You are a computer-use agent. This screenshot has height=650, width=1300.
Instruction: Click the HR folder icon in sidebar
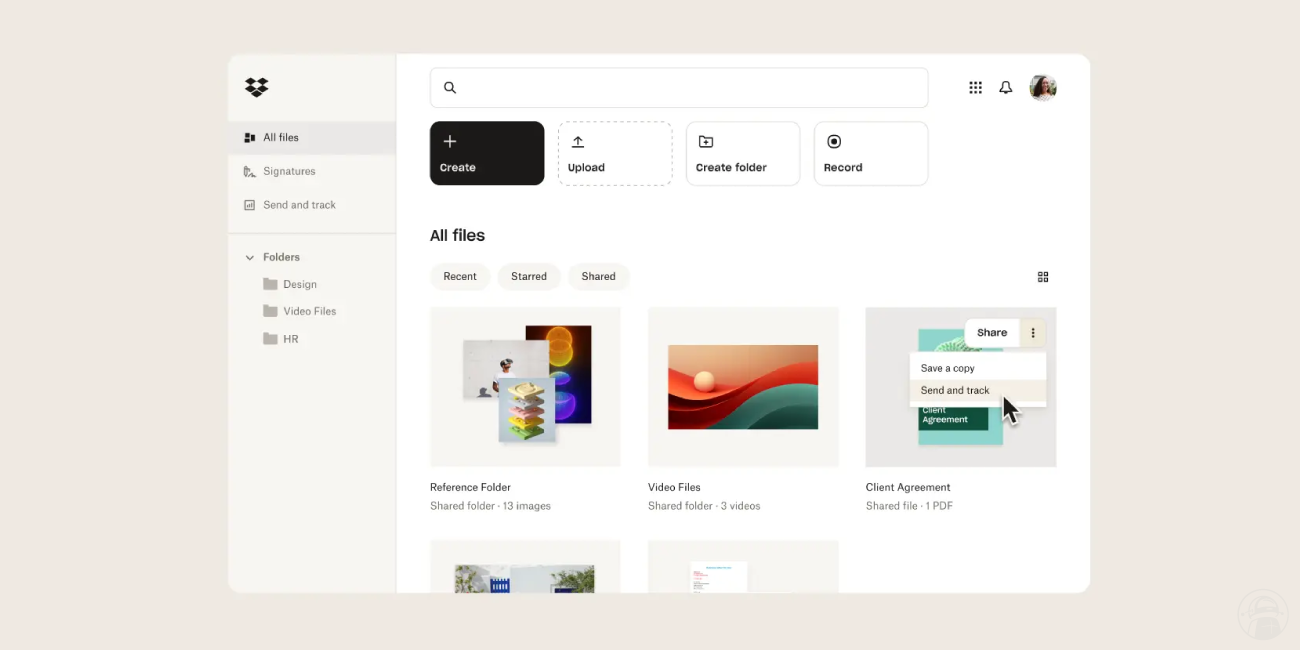pyautogui.click(x=271, y=338)
